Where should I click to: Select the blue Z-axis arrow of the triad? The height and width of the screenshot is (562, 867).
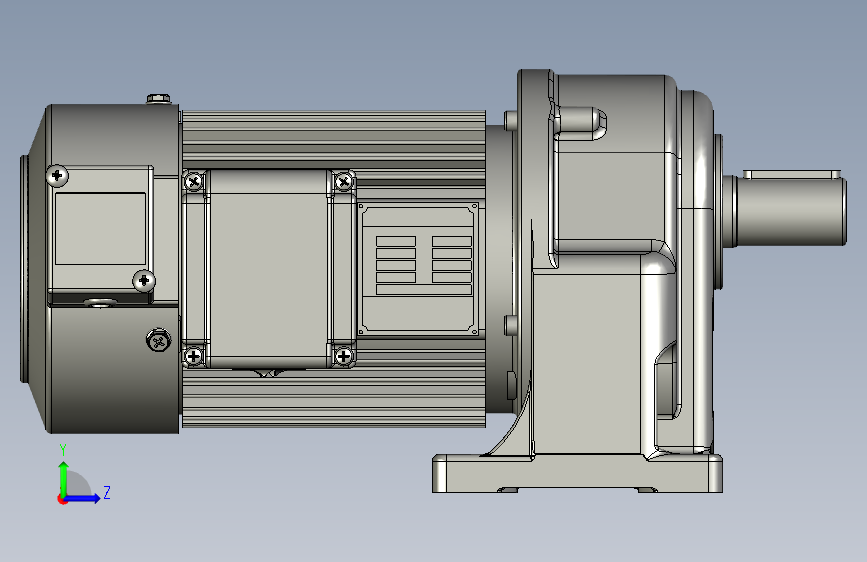[83, 498]
